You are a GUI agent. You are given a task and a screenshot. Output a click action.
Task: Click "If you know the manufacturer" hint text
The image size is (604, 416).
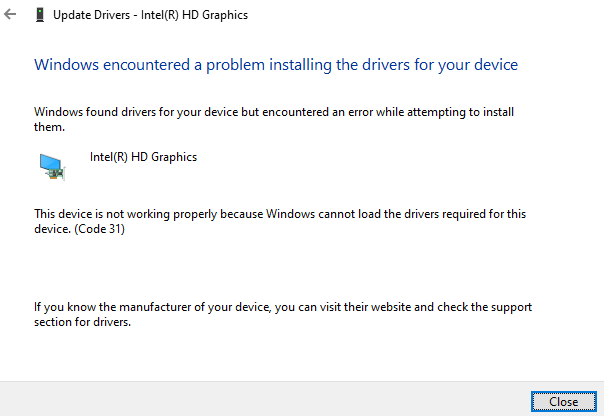pos(118,306)
